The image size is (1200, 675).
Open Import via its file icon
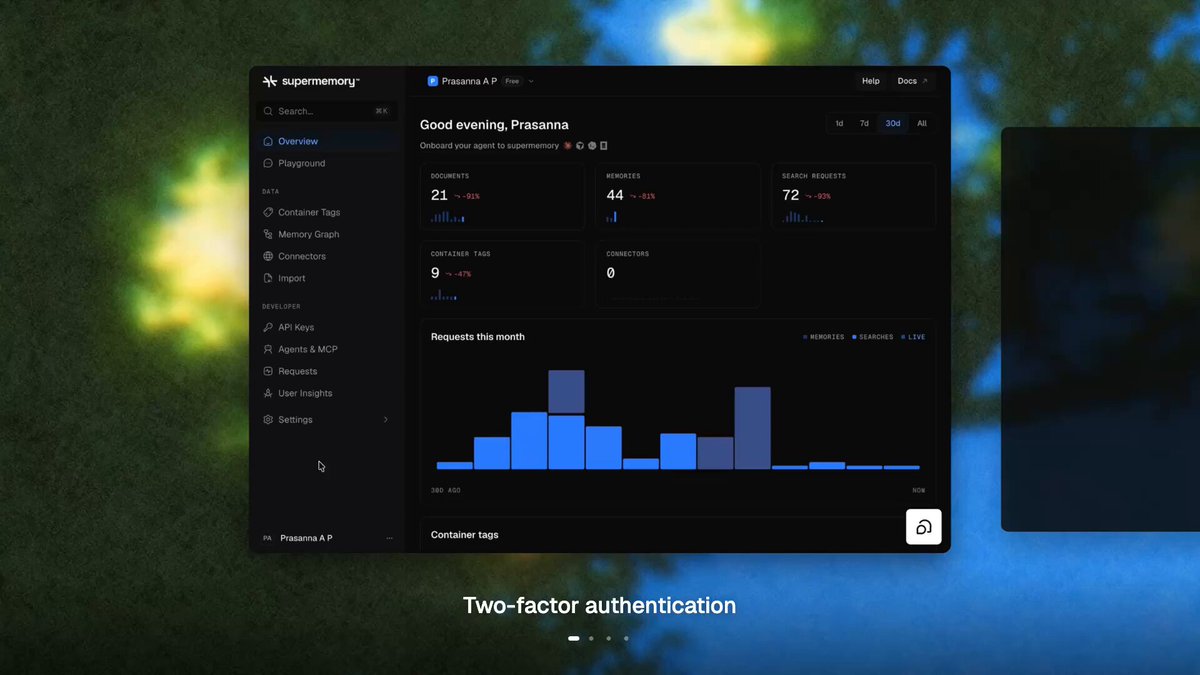coord(268,278)
